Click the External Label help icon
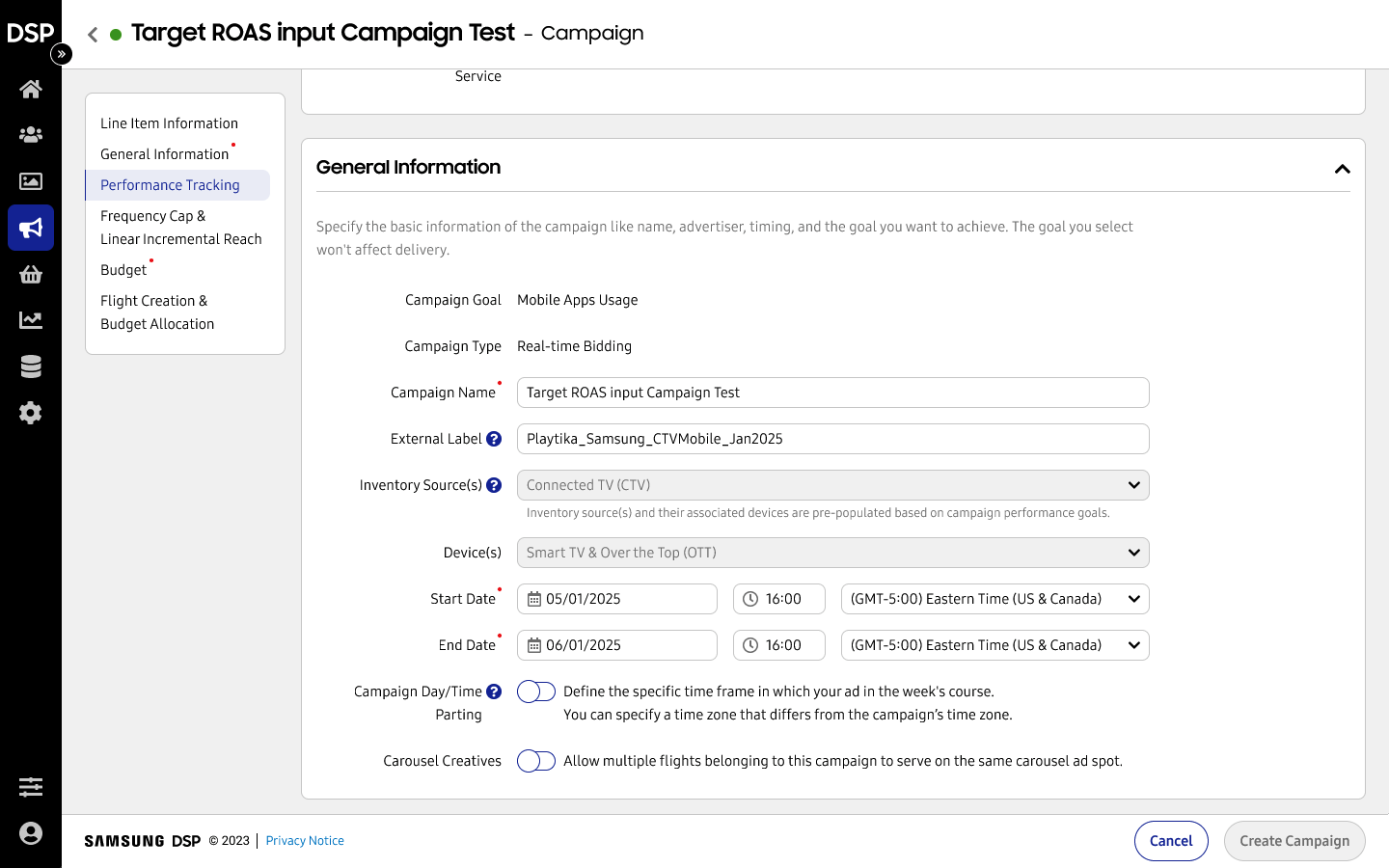This screenshot has width=1389, height=868. tap(494, 439)
